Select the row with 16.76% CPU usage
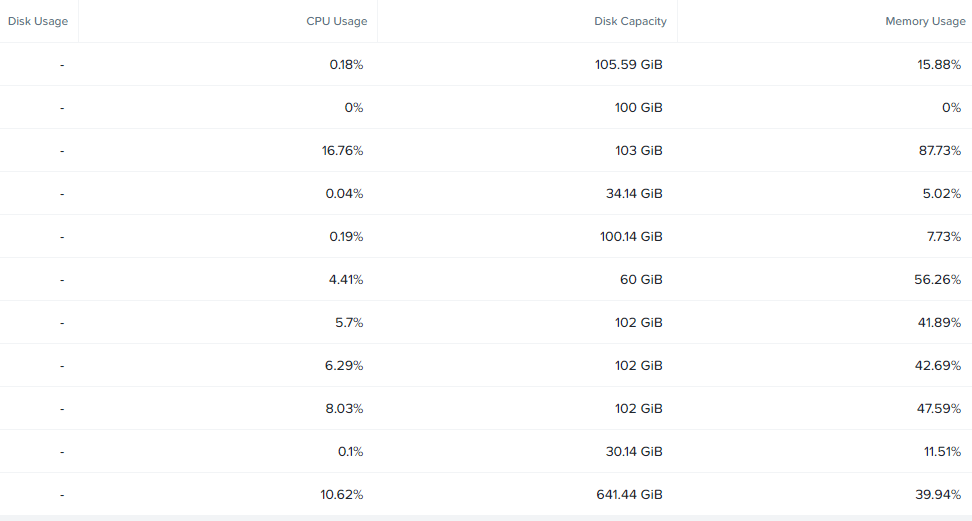Viewport: 972px width, 521px height. tap(486, 151)
